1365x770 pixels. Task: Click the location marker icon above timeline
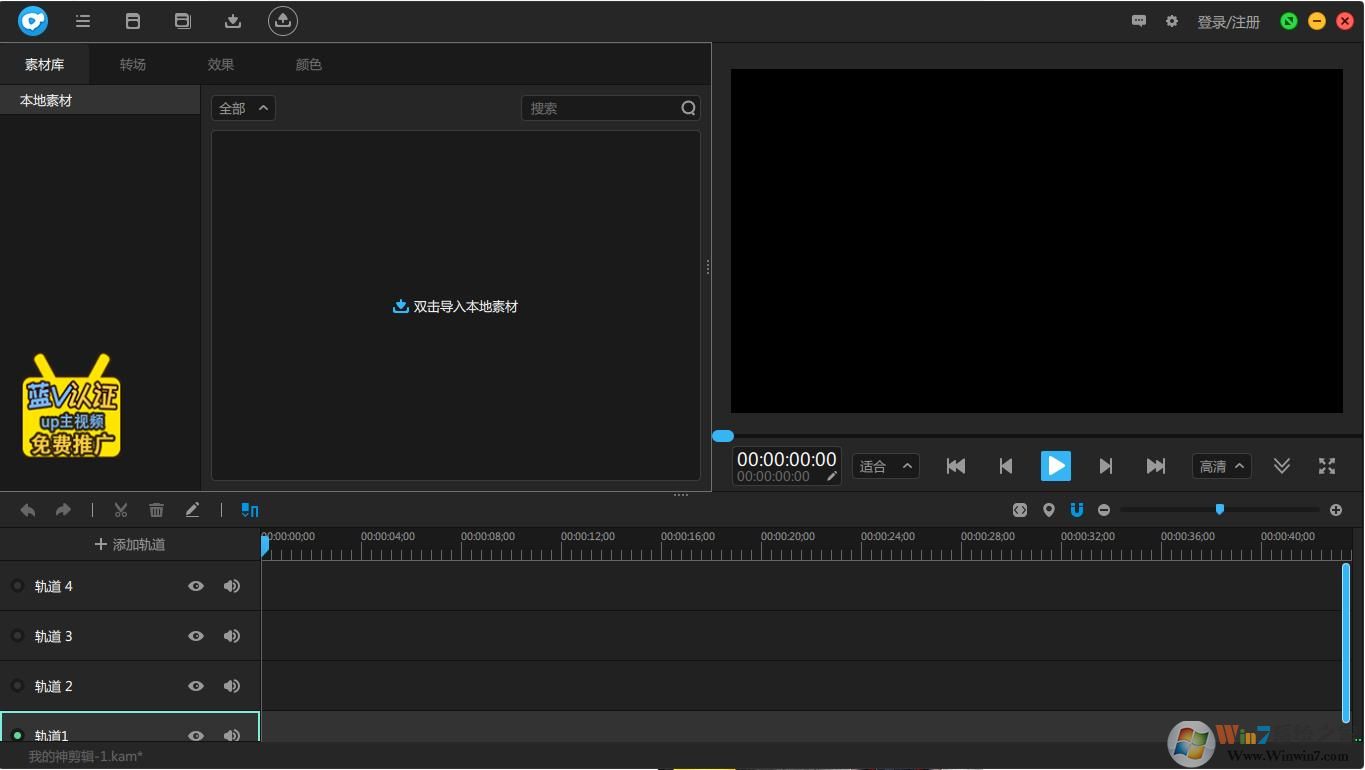coord(1048,510)
